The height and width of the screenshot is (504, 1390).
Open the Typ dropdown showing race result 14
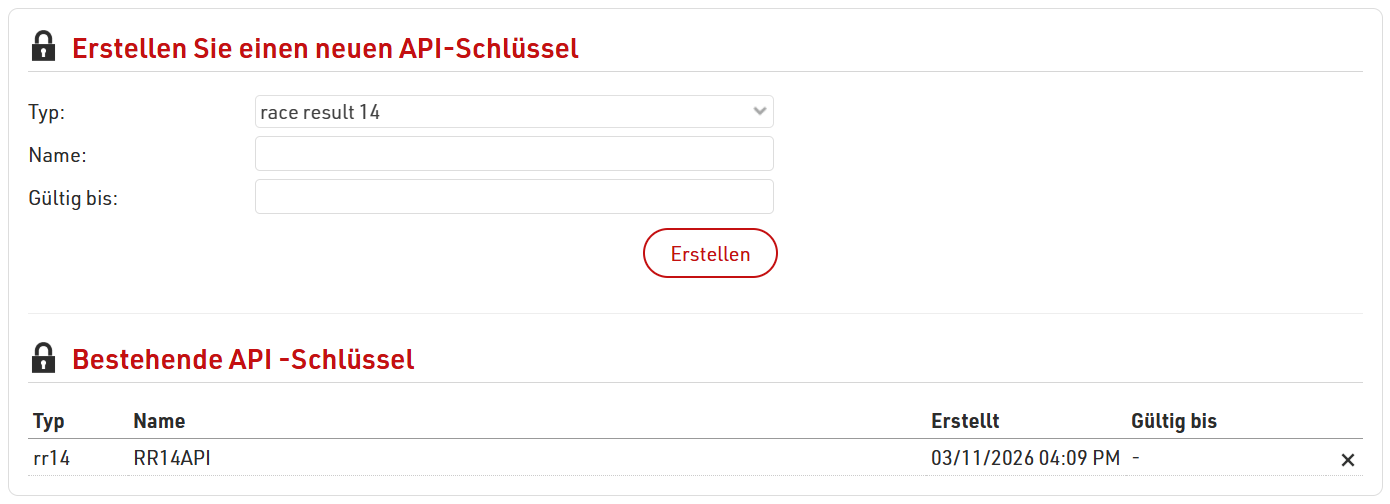(x=514, y=112)
